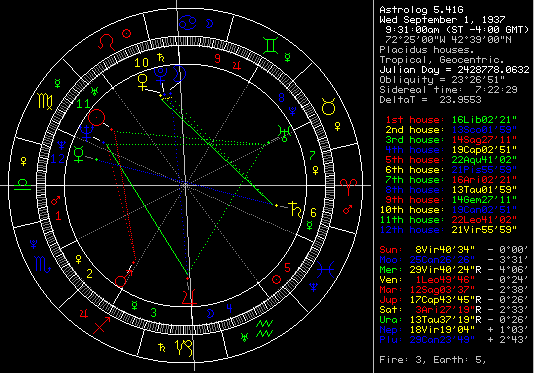The image size is (534, 373).
Task: Click the blue Scorpio zodiac glyph
Action: [x=43, y=264]
